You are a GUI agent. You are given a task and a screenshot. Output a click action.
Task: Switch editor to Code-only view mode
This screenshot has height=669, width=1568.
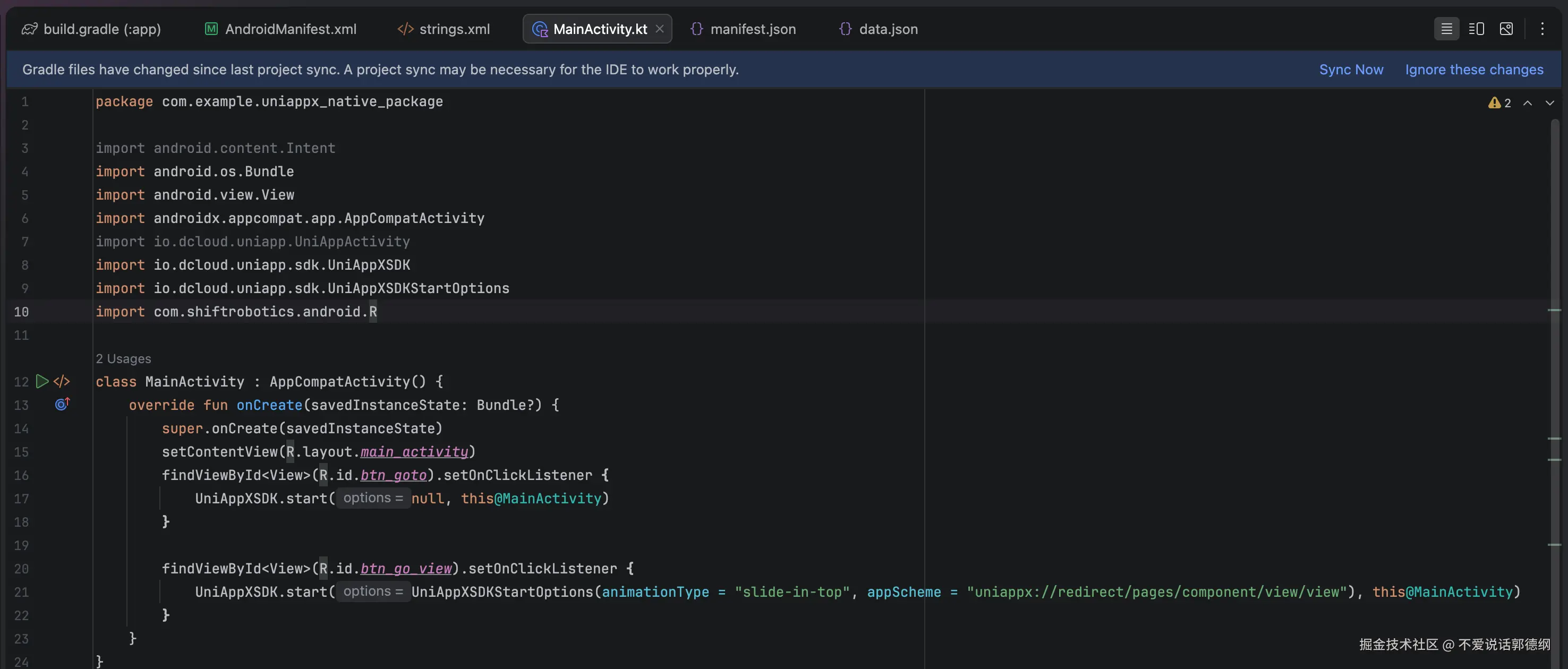click(1446, 29)
